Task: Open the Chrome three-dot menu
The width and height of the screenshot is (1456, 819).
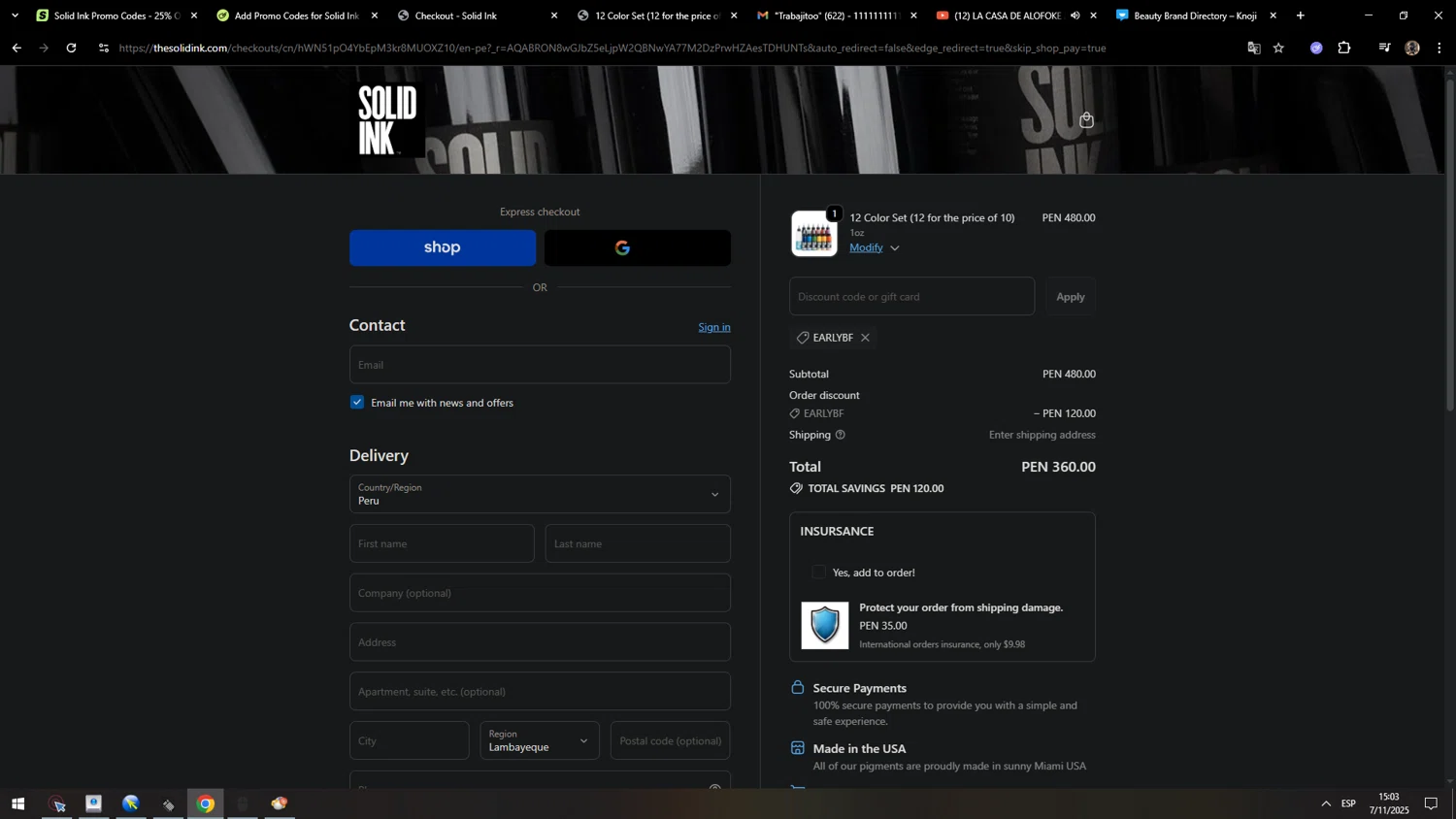Action: pos(1439,48)
